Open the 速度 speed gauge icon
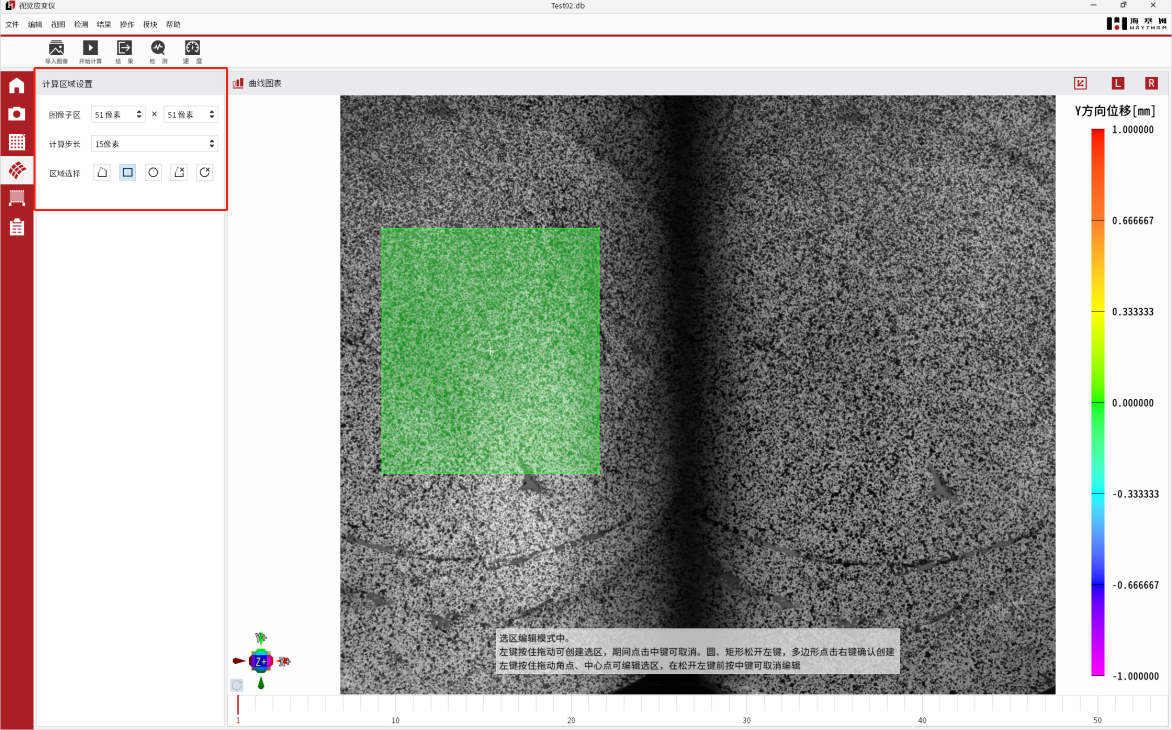1172x730 pixels. (192, 48)
